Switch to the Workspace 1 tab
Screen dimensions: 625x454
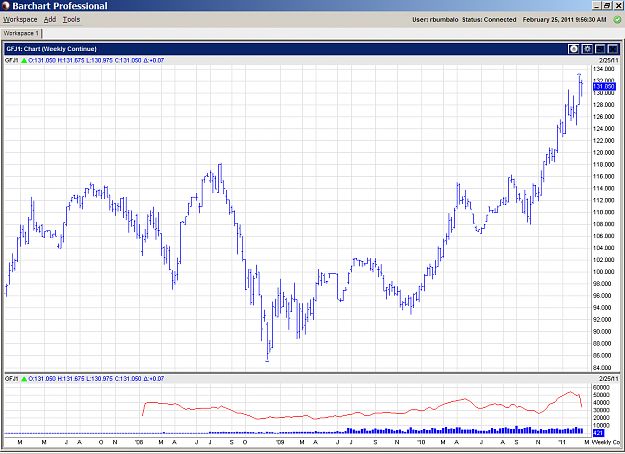point(21,33)
